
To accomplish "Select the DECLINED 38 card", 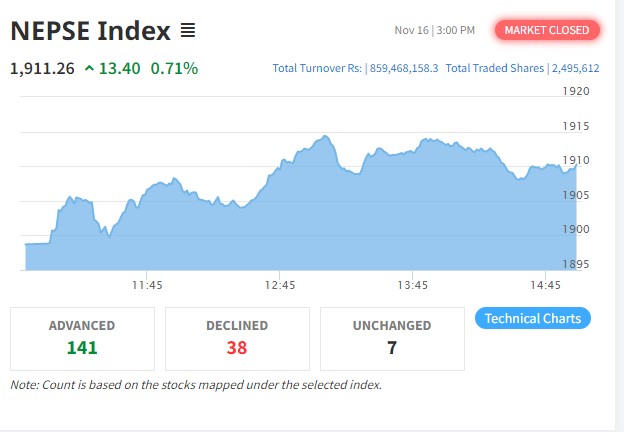I will pyautogui.click(x=236, y=338).
